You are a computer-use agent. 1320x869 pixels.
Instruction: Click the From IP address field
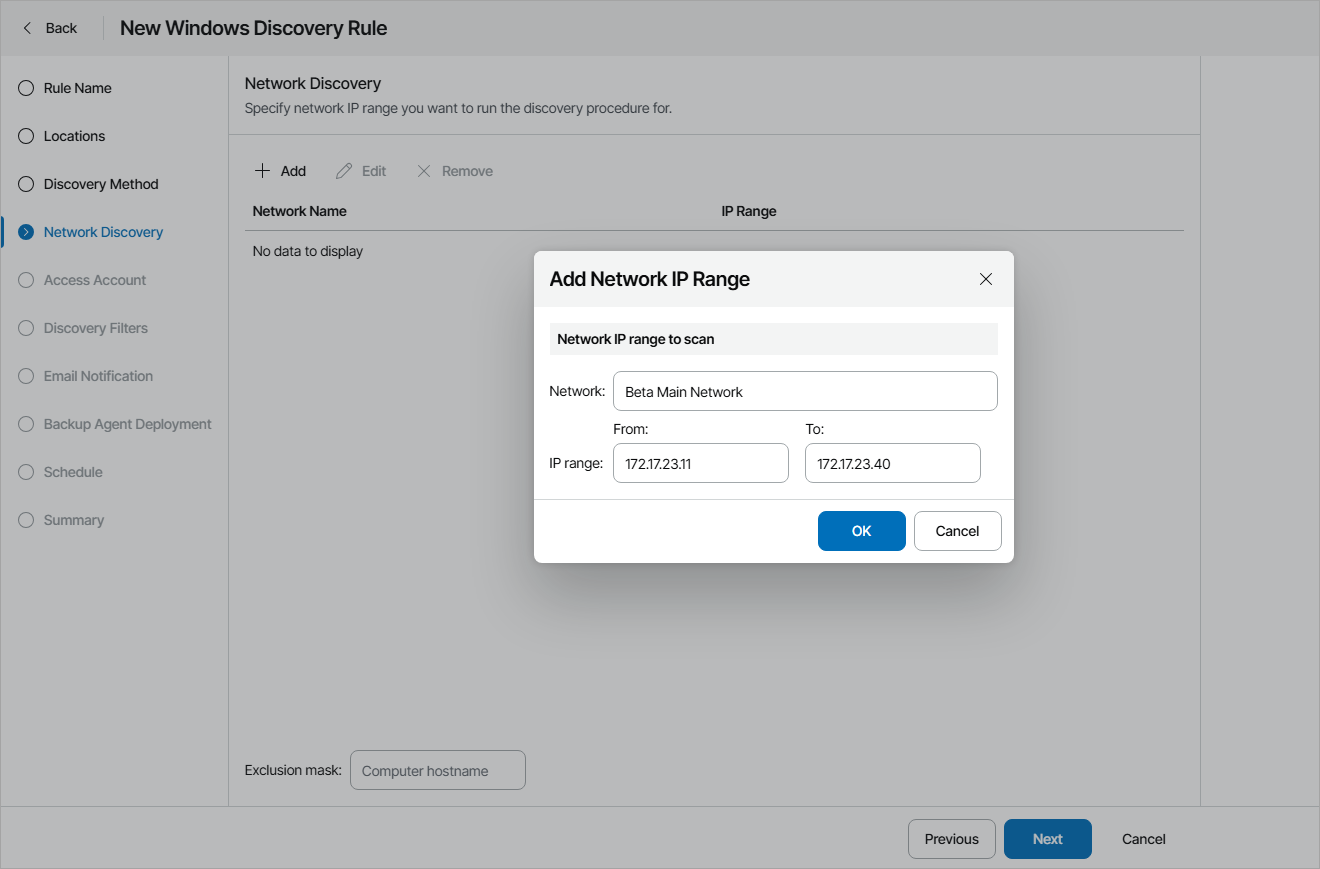point(700,463)
